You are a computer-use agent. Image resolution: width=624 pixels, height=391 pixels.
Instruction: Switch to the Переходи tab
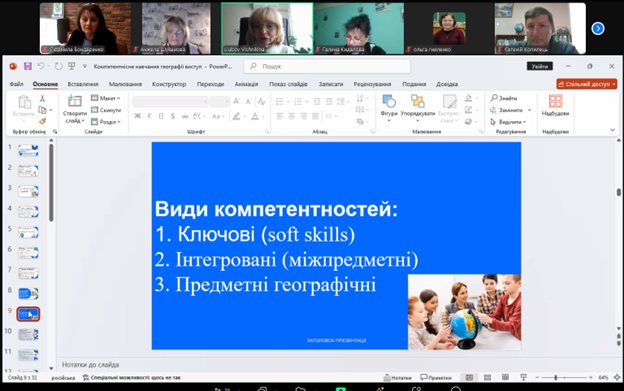click(x=211, y=84)
